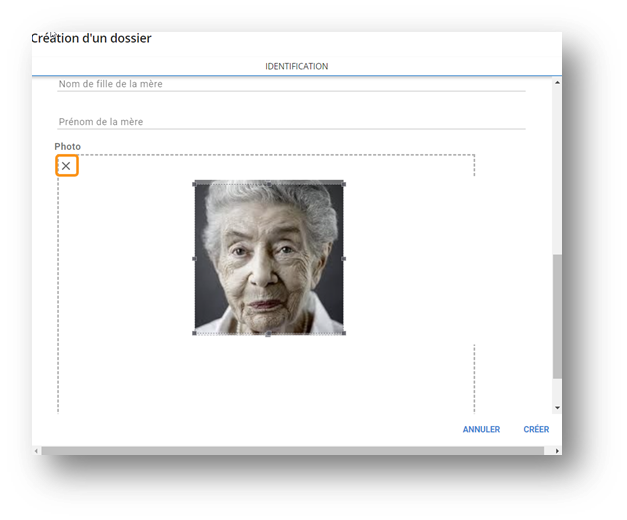Focus the 'Nom de fille de la mère' field
627x520 pixels.
tap(290, 85)
